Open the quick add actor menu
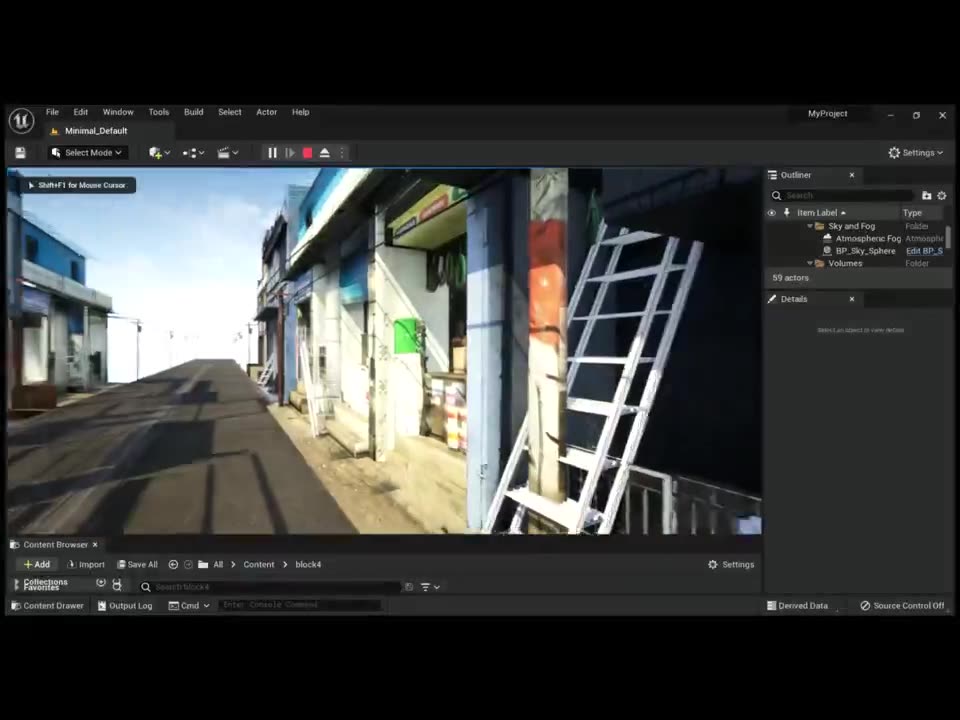This screenshot has width=960, height=720. [159, 153]
